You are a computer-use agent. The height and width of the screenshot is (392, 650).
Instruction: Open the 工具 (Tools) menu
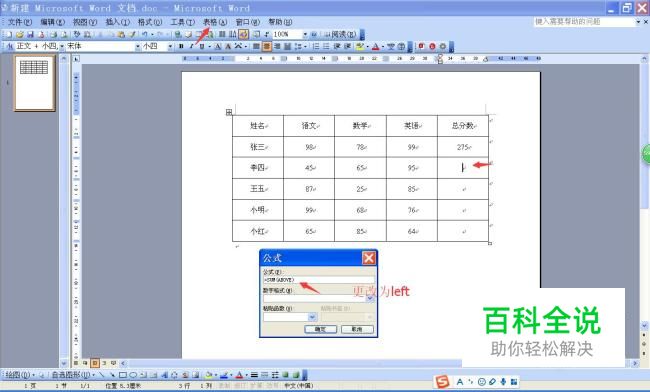pyautogui.click(x=182, y=22)
